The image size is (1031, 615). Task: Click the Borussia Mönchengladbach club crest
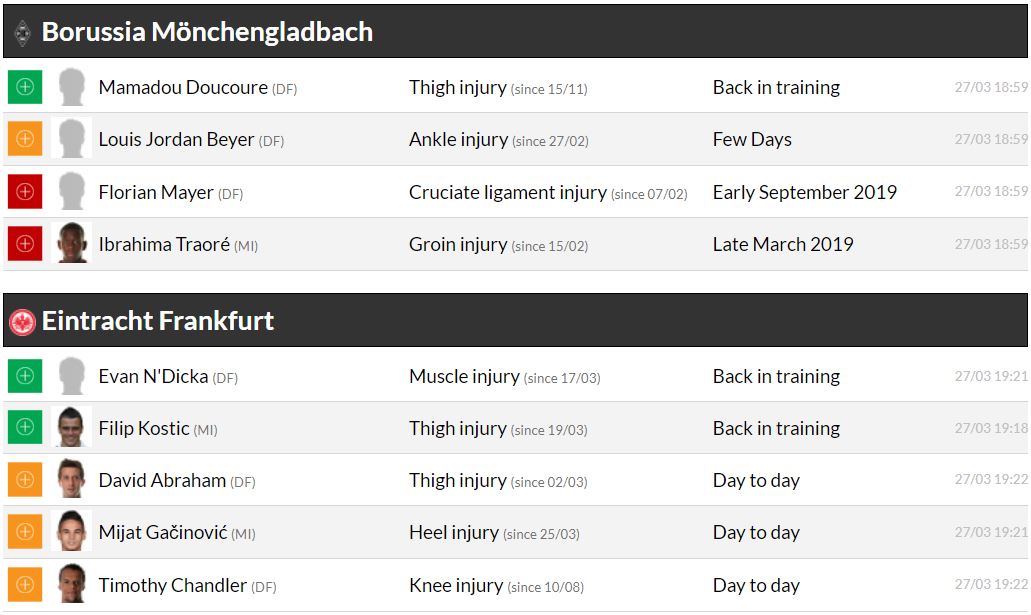click(22, 33)
